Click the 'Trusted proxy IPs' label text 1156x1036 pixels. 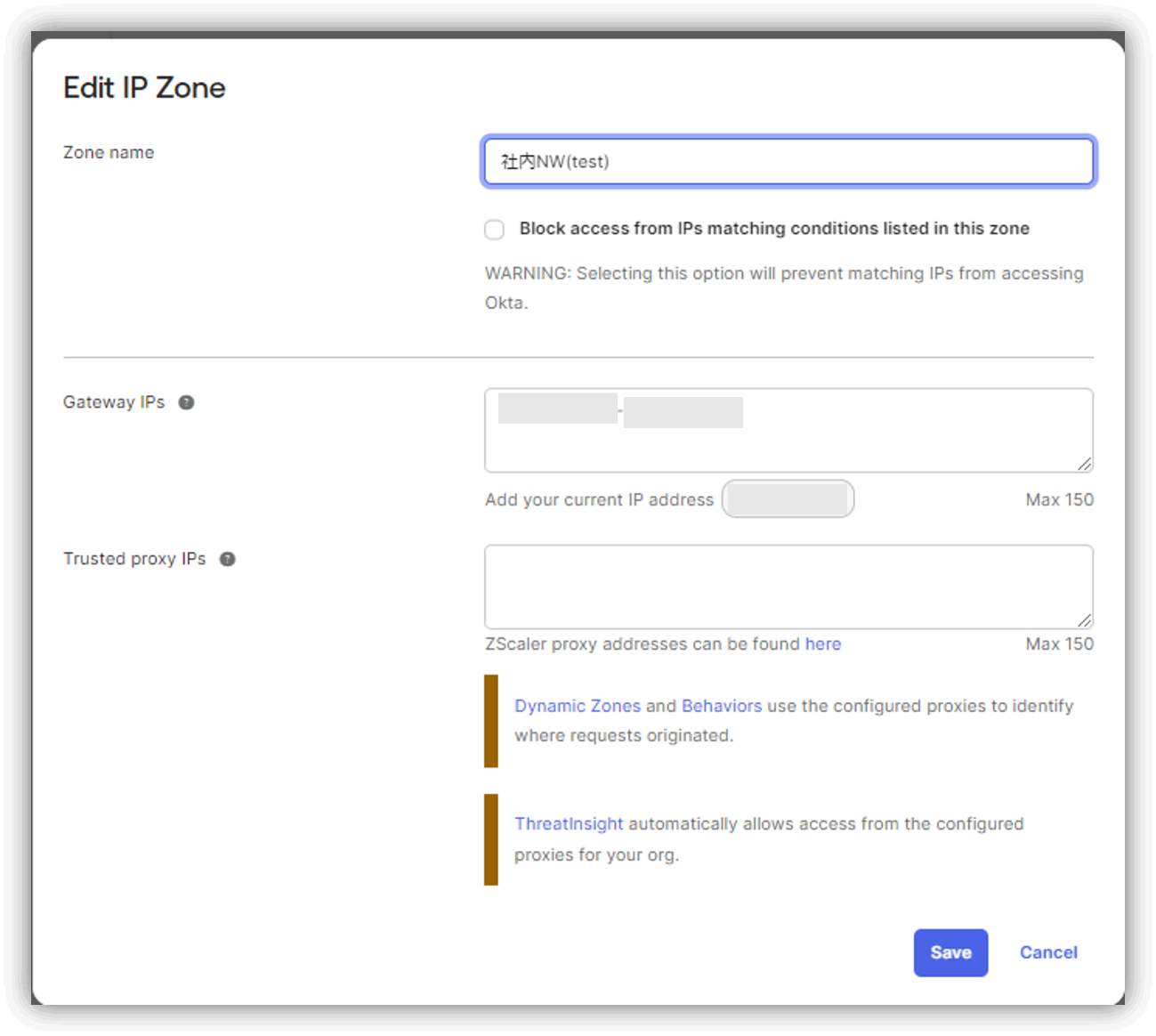point(134,559)
